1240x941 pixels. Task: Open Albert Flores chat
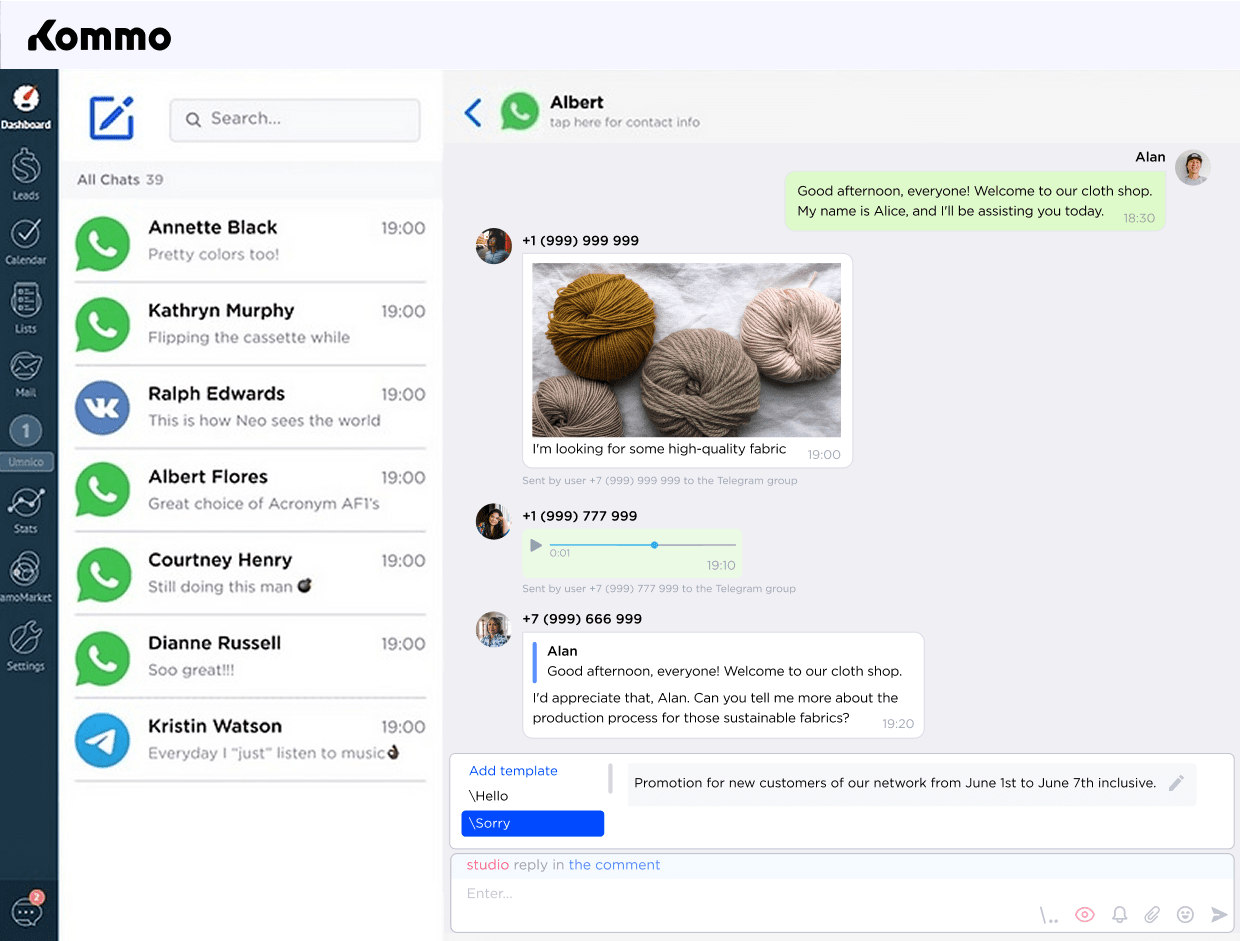pyautogui.click(x=251, y=490)
